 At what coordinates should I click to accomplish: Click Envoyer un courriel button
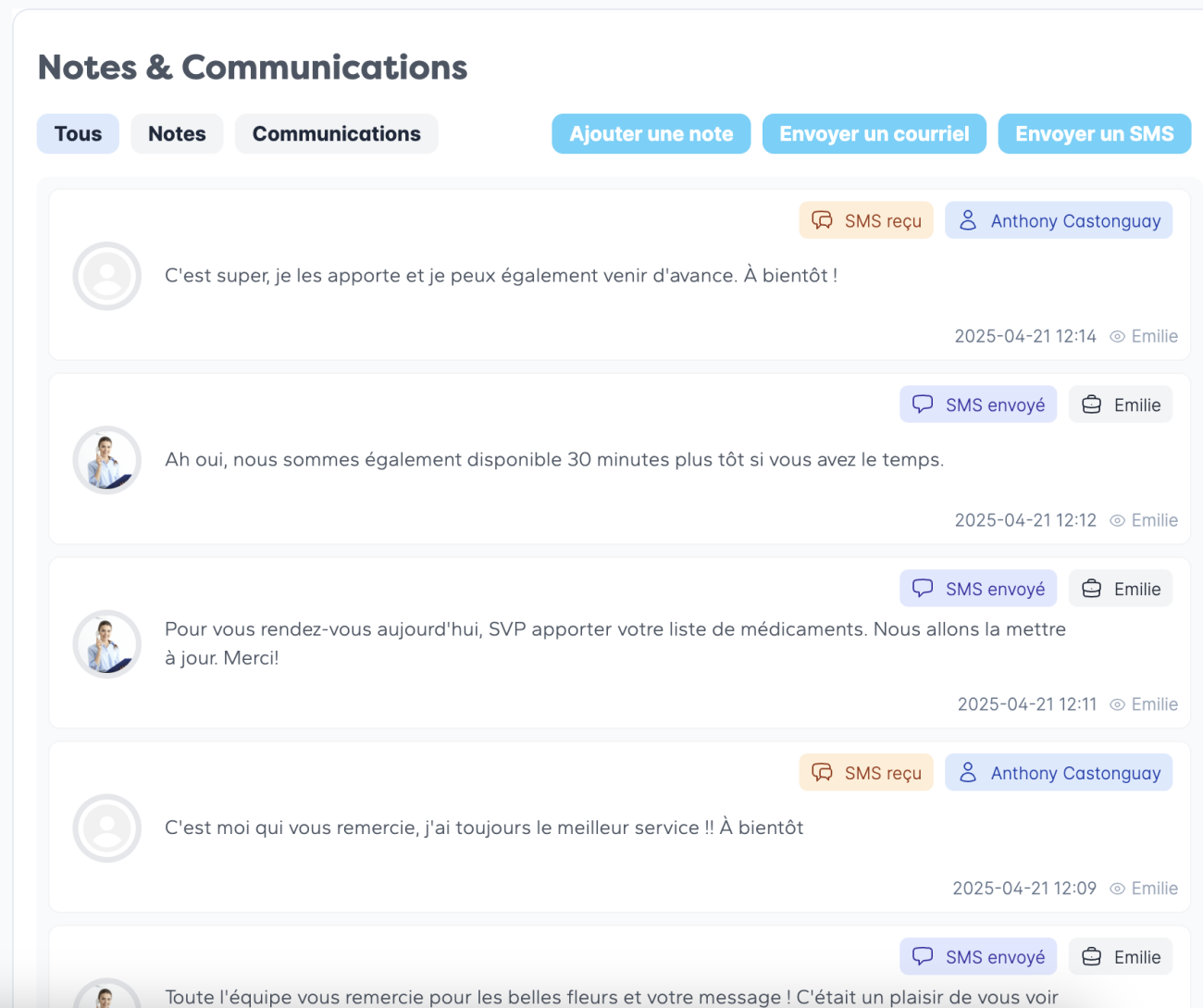click(x=874, y=134)
